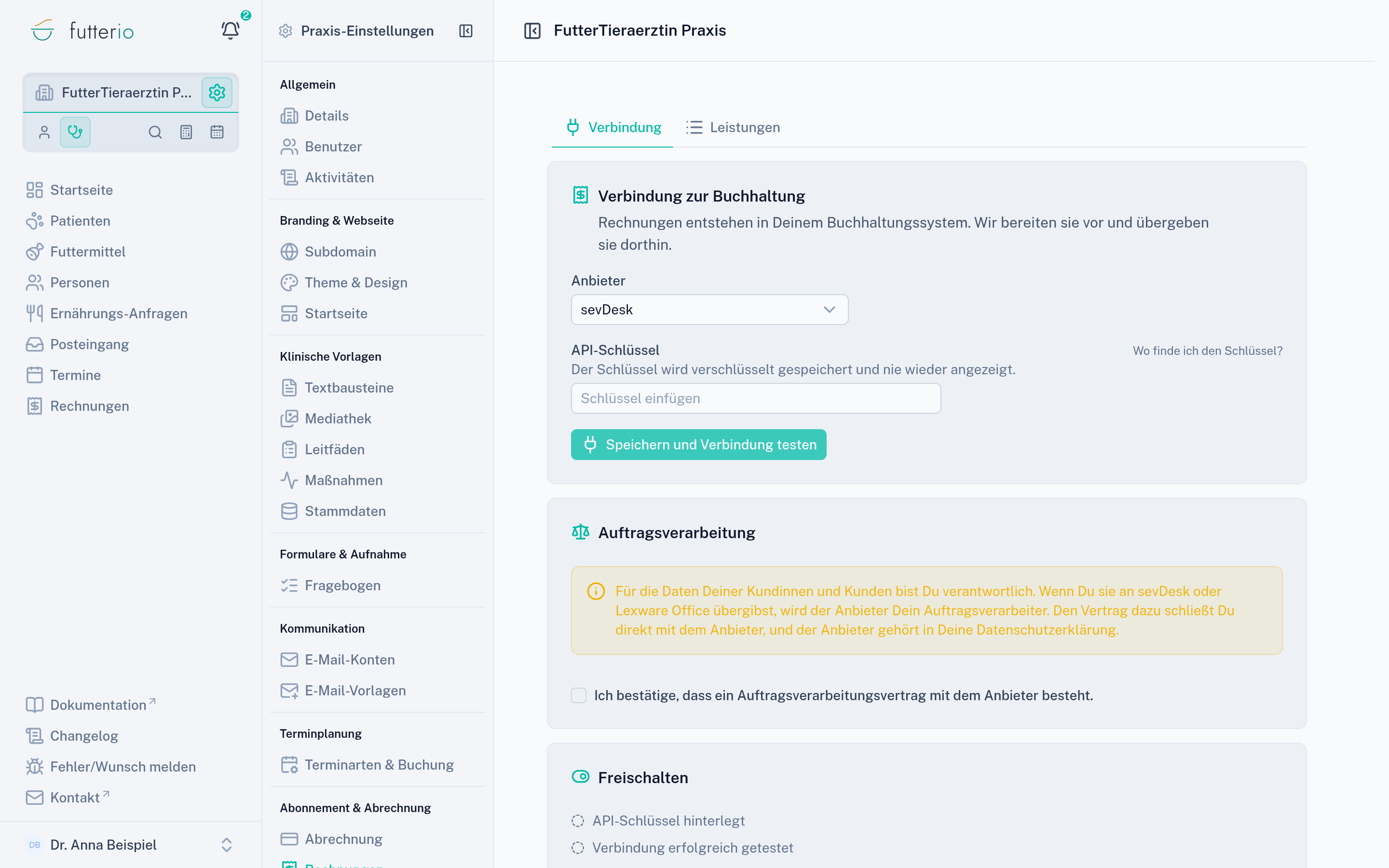
Task: Click the practice settings gear icon
Action: click(217, 93)
